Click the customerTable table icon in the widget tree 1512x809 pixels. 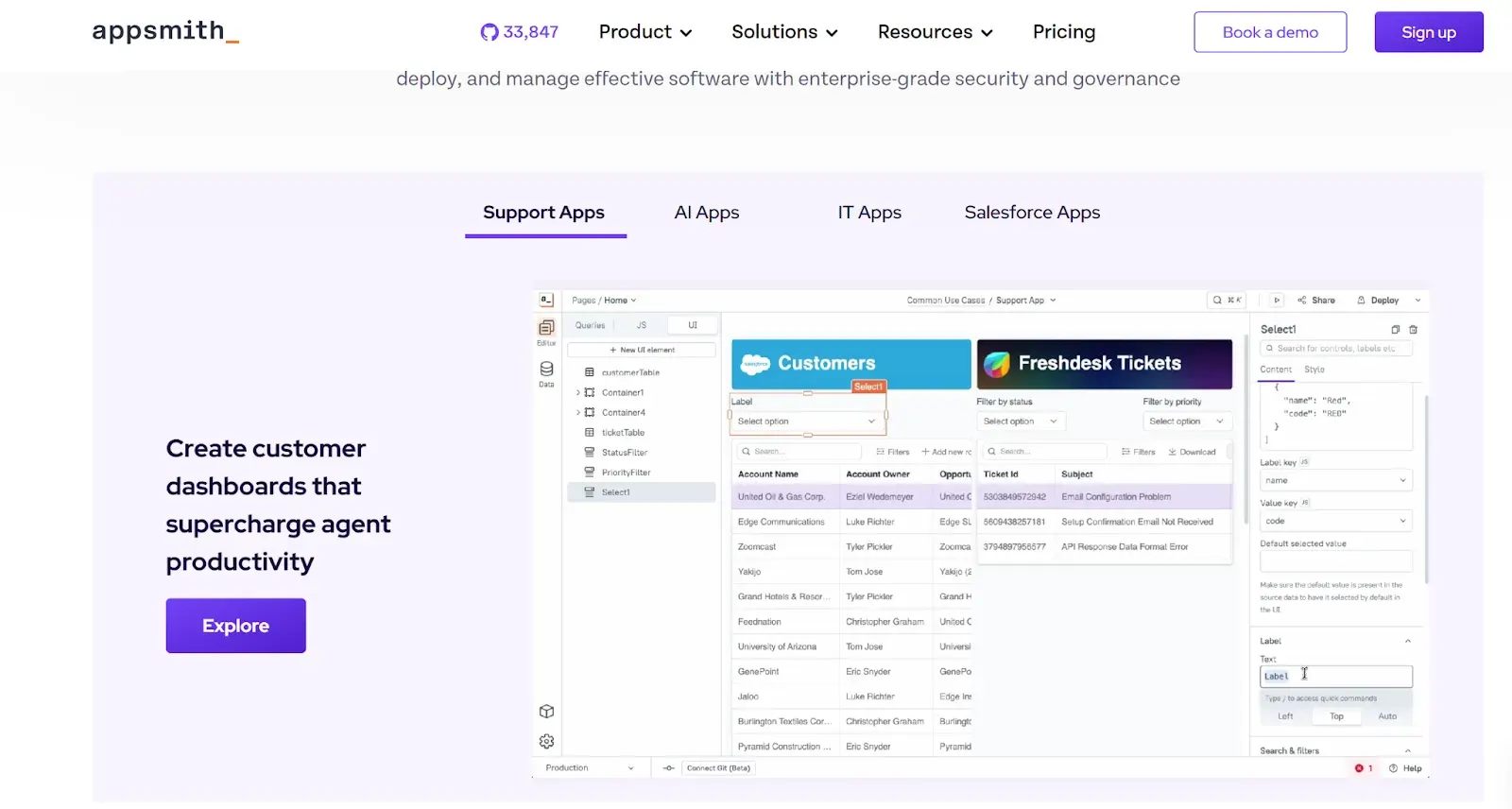pos(590,372)
